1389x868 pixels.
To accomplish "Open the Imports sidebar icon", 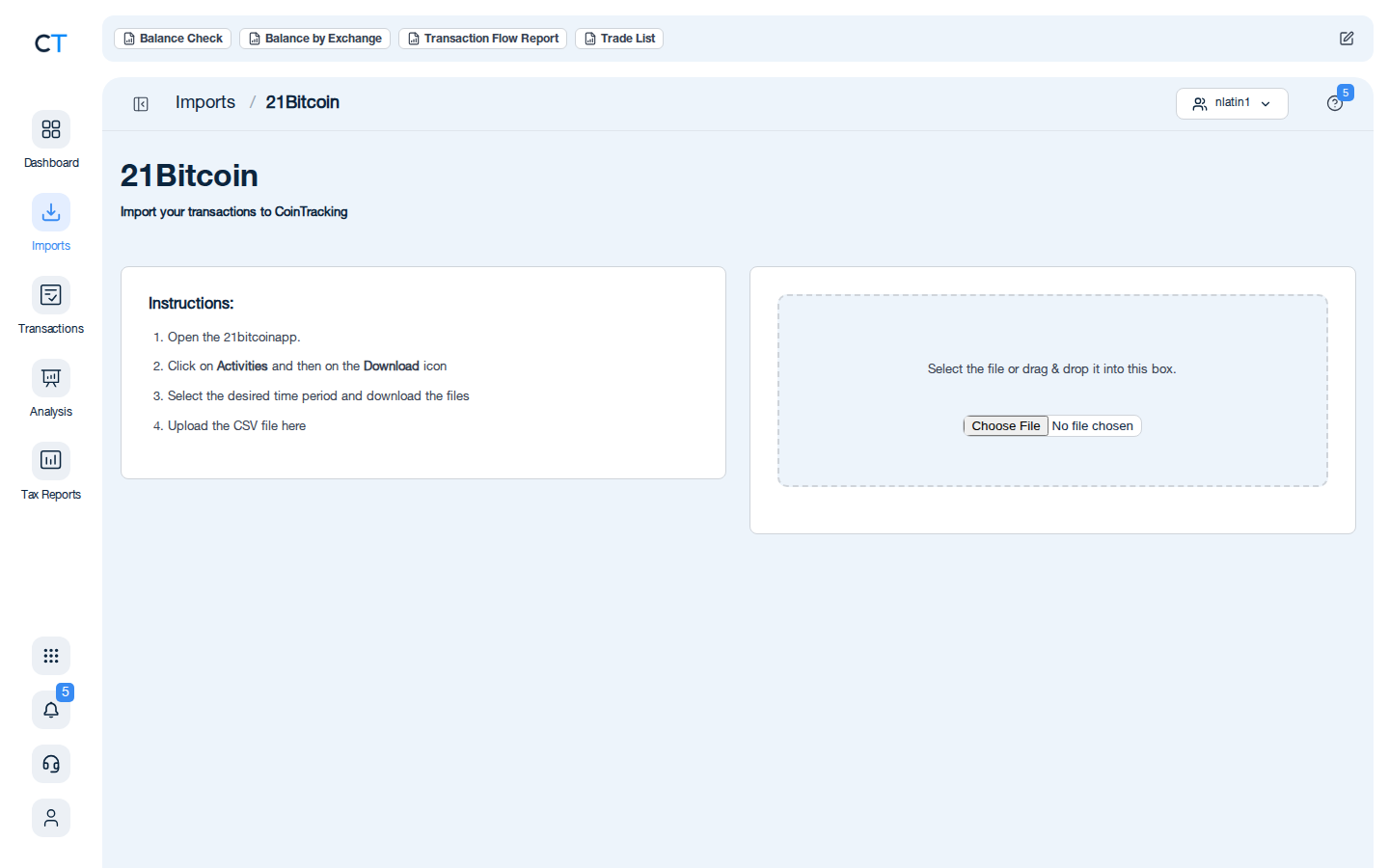I will tap(51, 212).
